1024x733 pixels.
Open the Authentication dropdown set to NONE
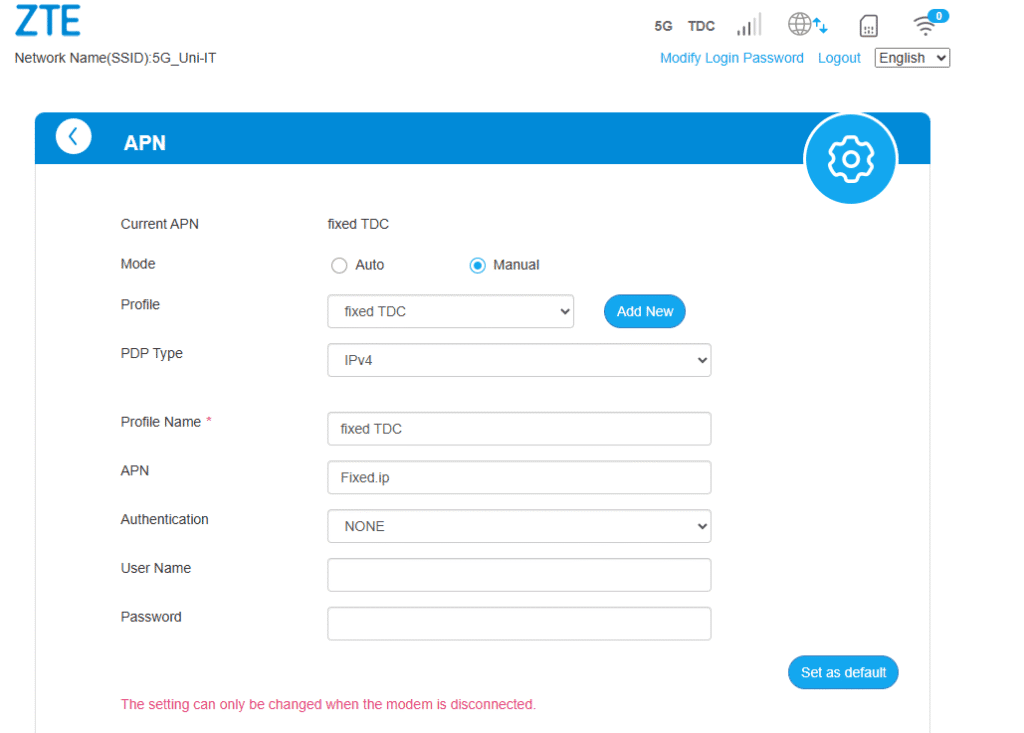[519, 526]
